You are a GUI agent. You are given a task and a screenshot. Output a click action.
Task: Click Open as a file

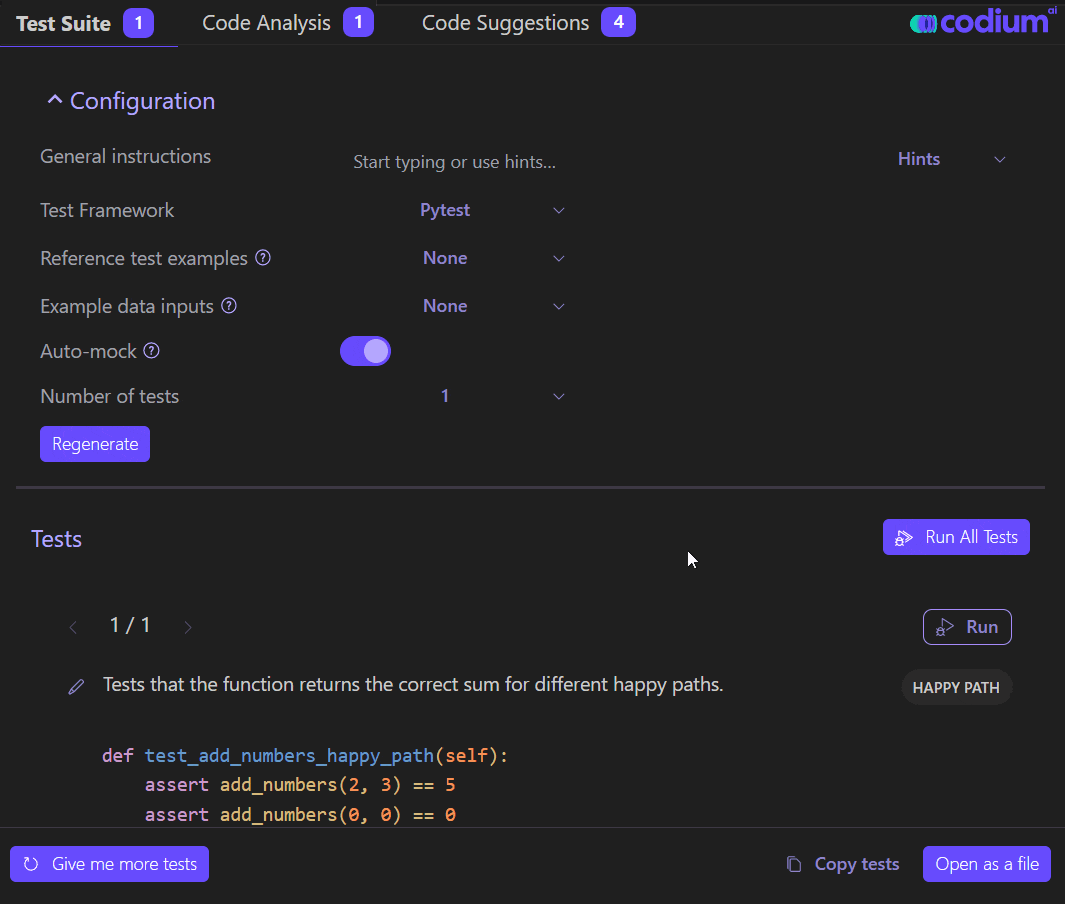(986, 863)
